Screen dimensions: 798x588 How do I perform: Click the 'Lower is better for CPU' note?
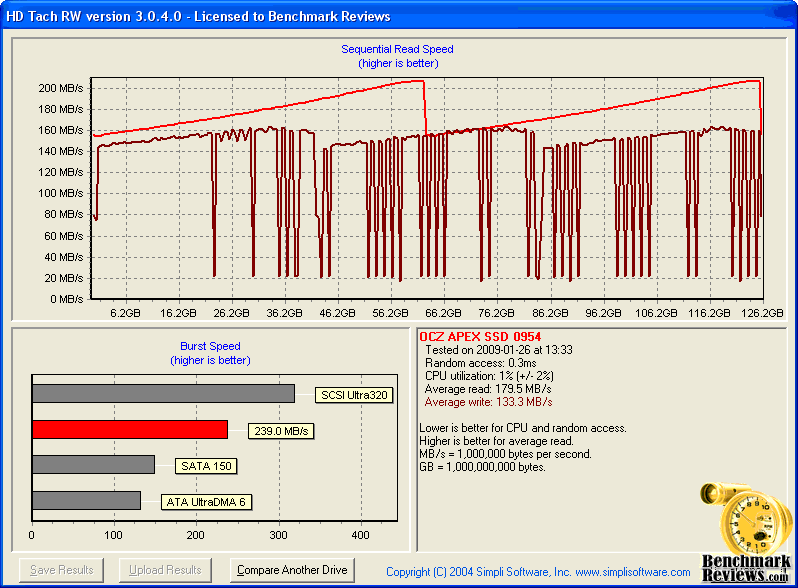point(523,428)
